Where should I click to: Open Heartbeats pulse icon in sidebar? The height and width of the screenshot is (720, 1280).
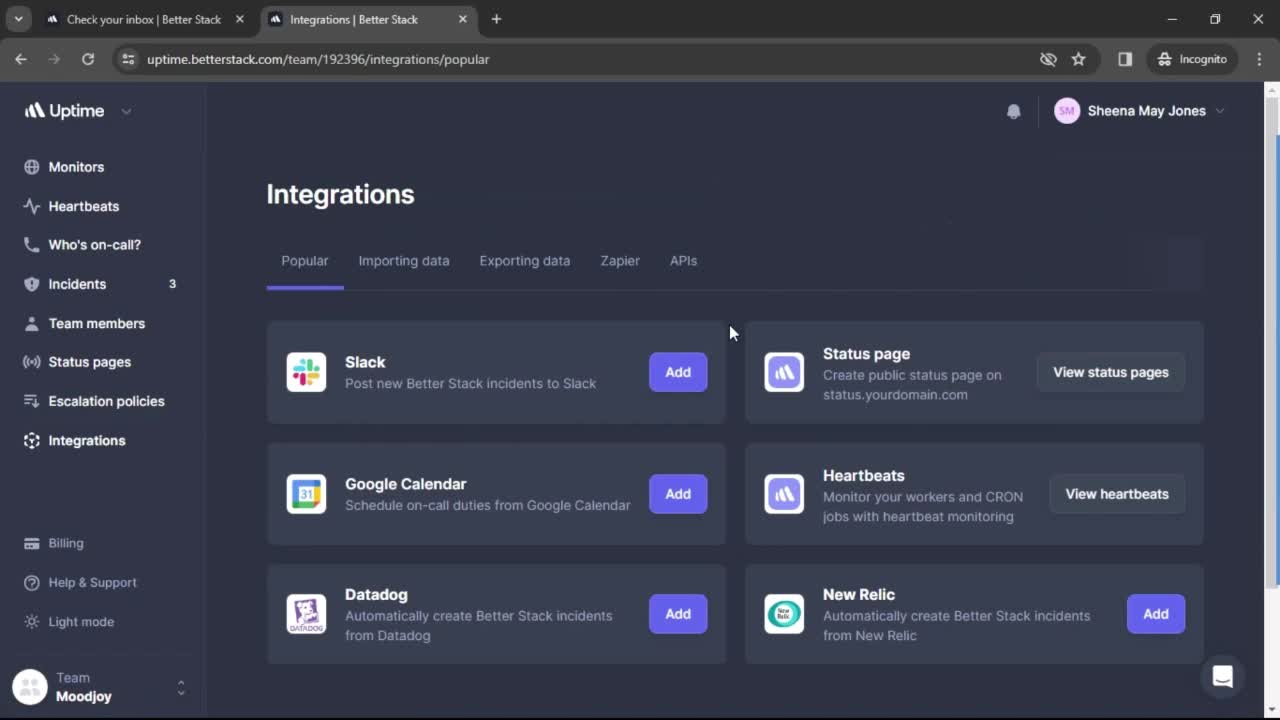(x=32, y=206)
